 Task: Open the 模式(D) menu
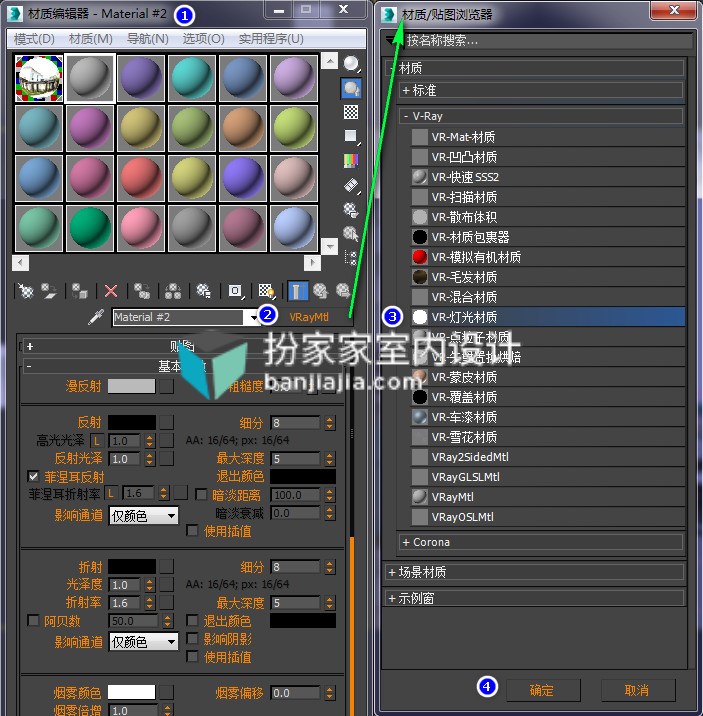(x=34, y=39)
